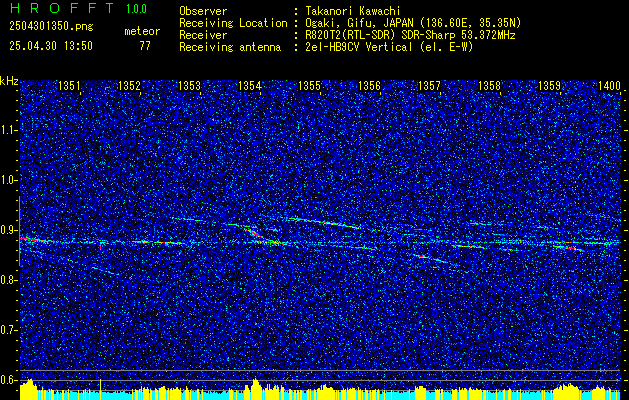Click the Receiving antenna label
This screenshot has height=400, width=629.
click(230, 47)
